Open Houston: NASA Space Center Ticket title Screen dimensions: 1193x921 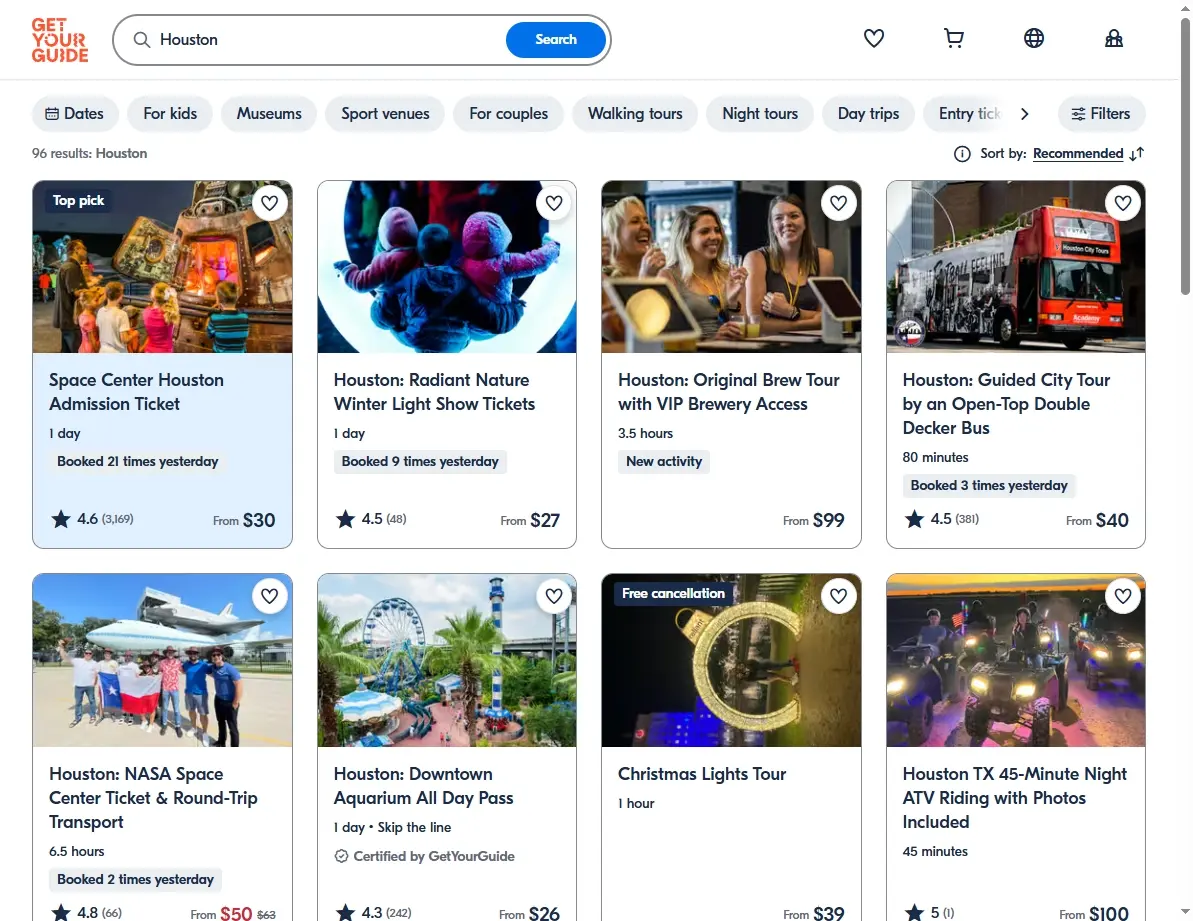click(153, 798)
